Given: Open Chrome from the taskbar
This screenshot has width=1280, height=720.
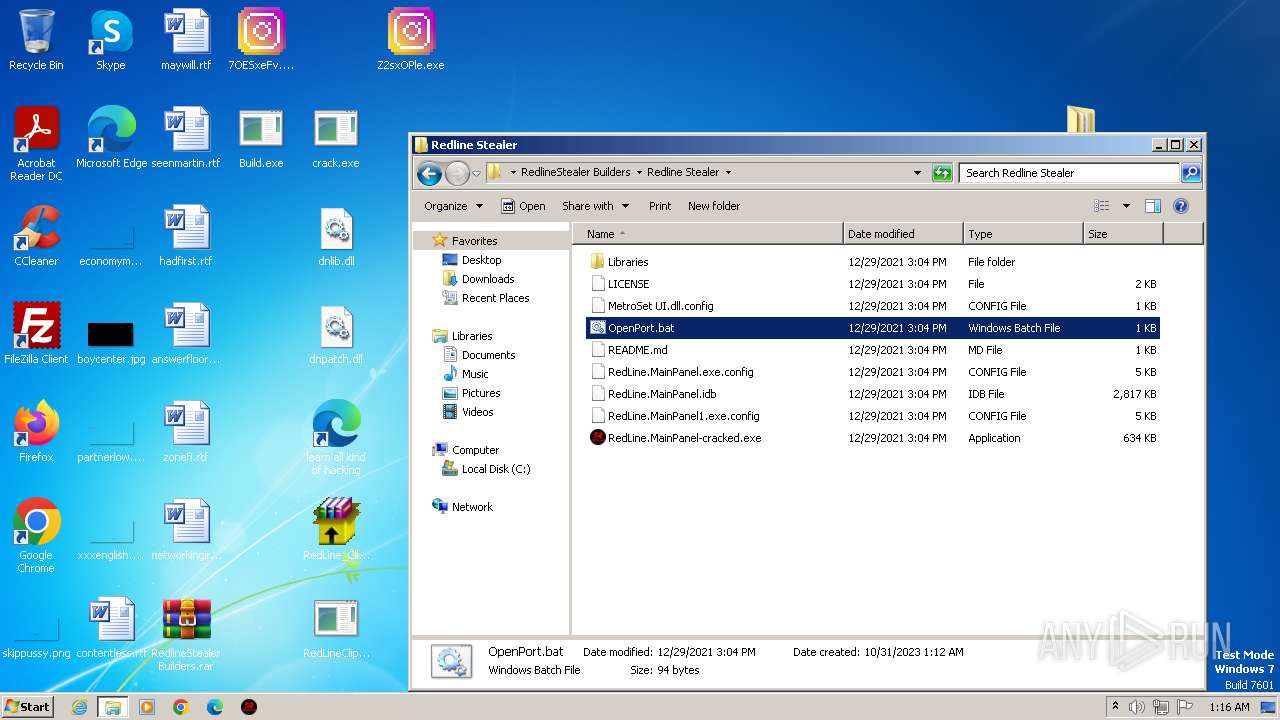Looking at the screenshot, I should [180, 707].
